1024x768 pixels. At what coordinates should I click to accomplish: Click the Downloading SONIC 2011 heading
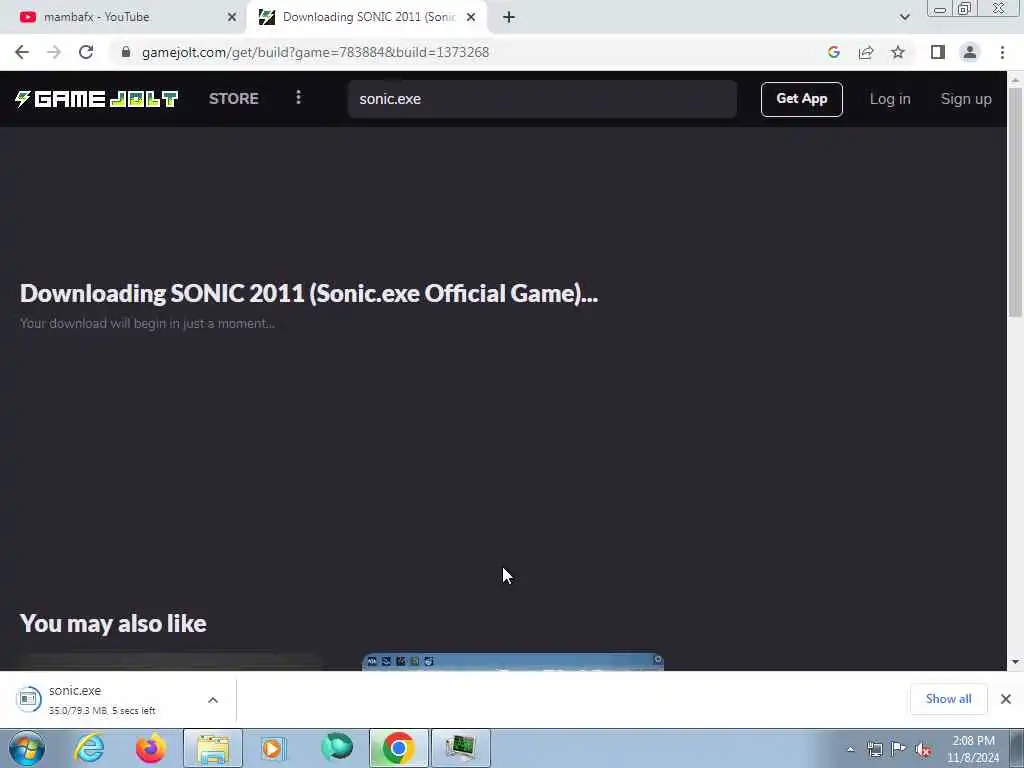pos(309,294)
